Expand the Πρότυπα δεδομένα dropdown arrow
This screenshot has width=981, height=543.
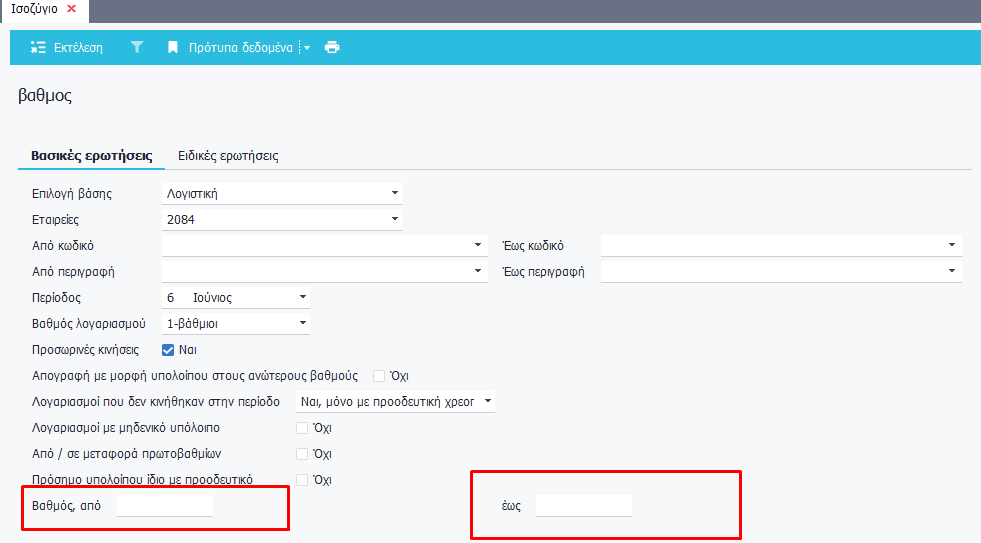pos(307,47)
